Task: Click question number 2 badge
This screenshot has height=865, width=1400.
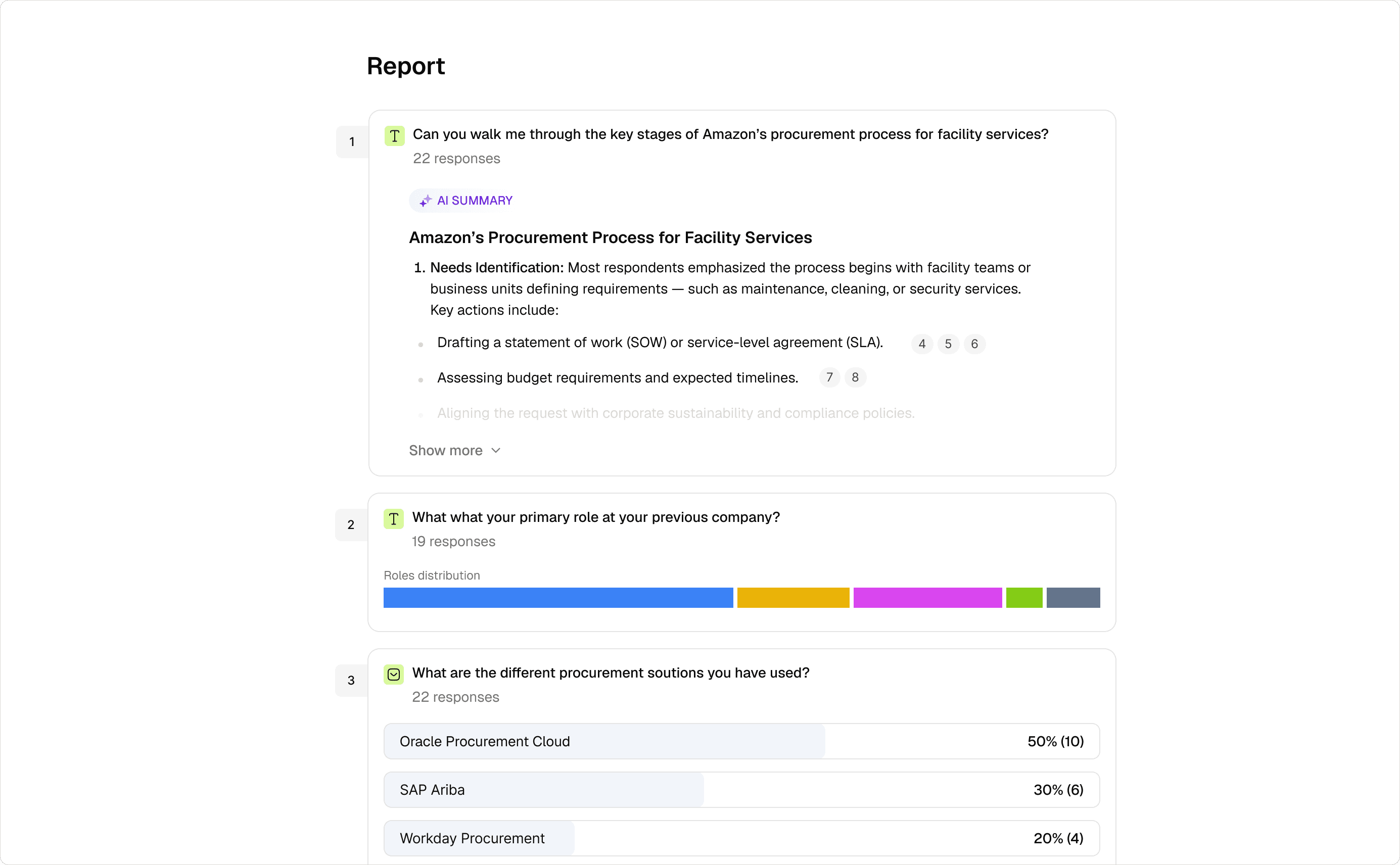Action: click(x=351, y=524)
